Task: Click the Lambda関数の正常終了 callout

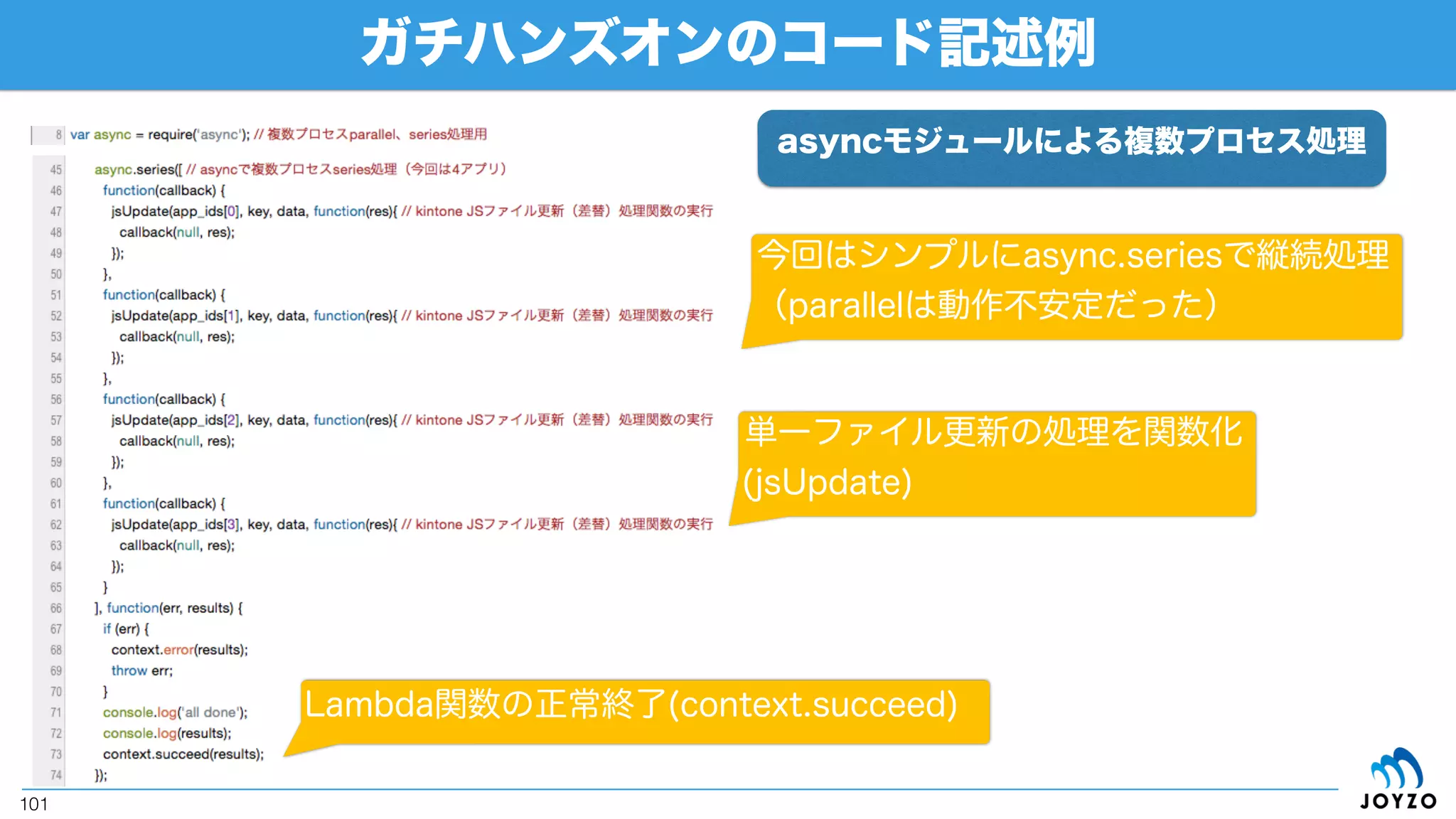Action: 643,712
